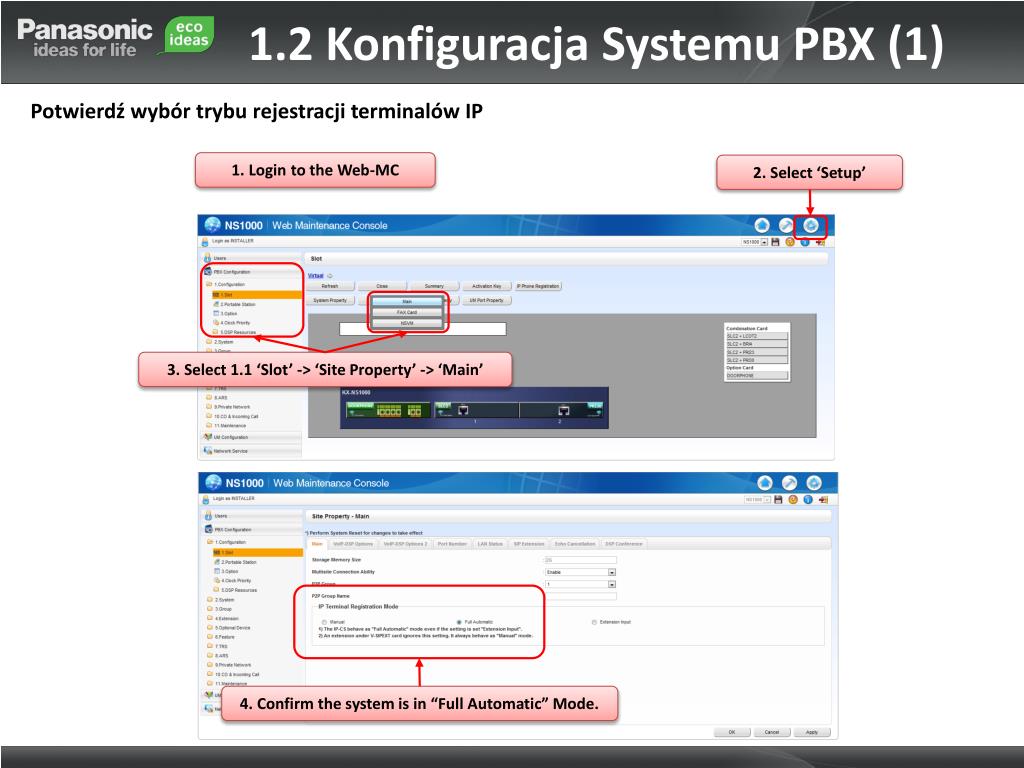Switch to LAN Status tab
This screenshot has height=768, width=1024.
click(490, 544)
